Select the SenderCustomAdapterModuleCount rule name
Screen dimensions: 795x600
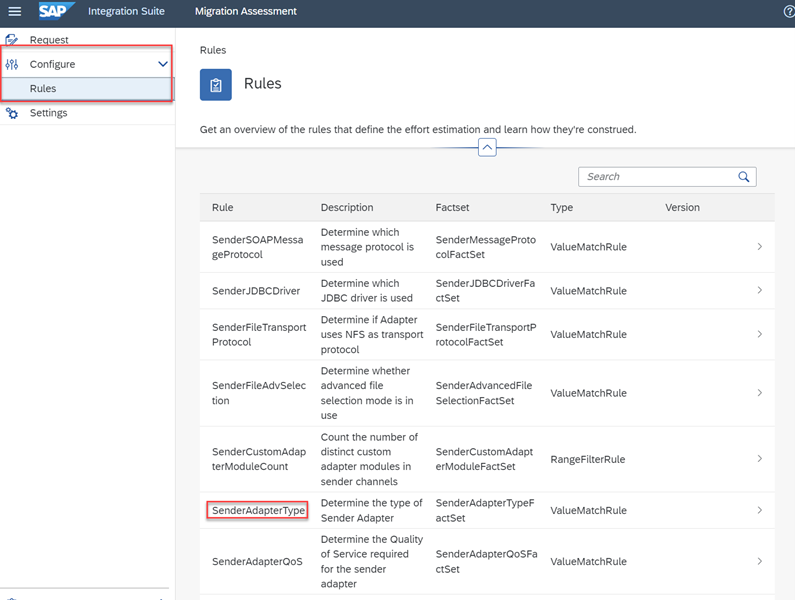[259, 459]
